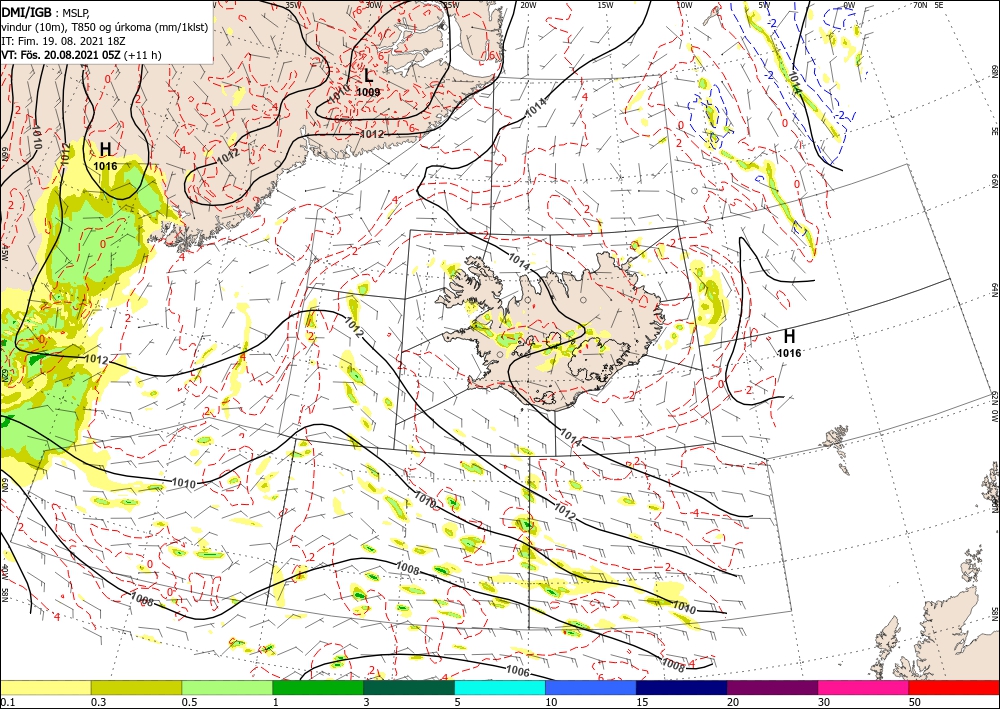The height and width of the screenshot is (709, 1000).
Task: Click the '20' legend value
Action: click(x=733, y=702)
